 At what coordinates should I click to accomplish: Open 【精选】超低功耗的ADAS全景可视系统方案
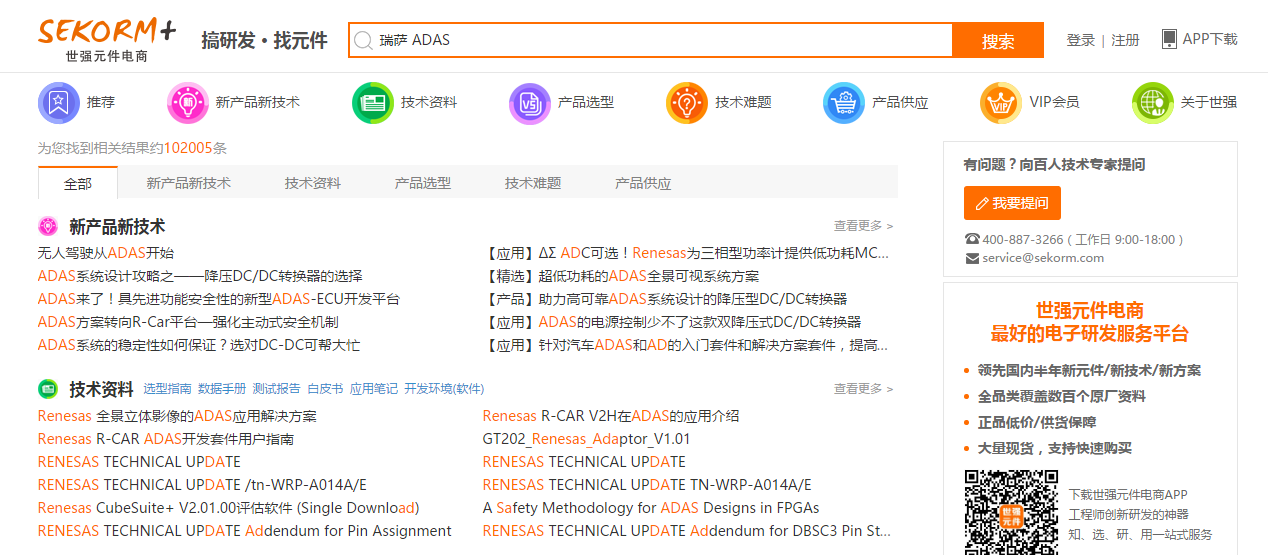pos(621,276)
